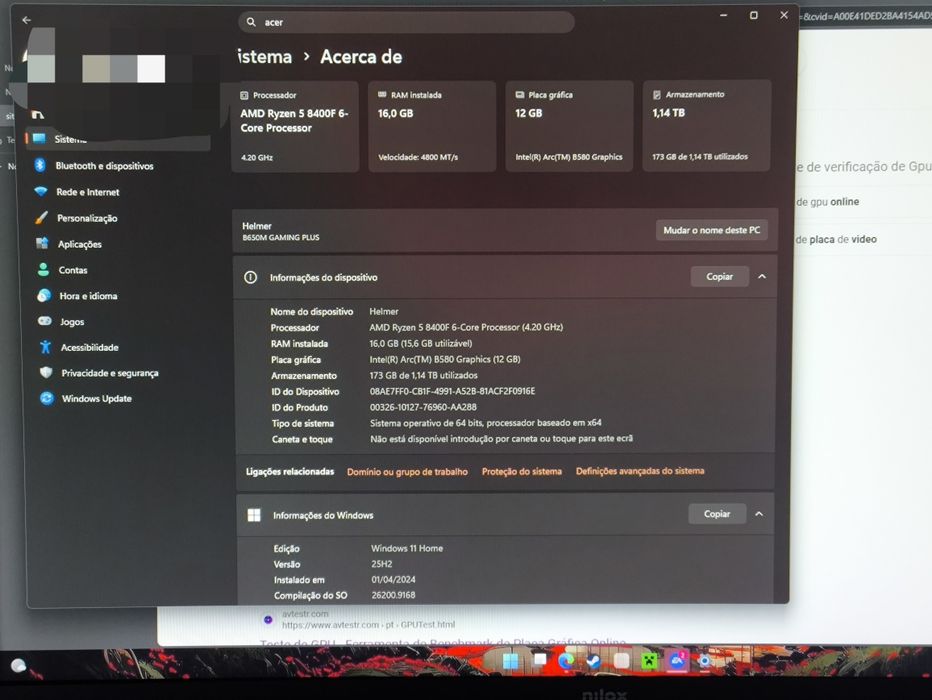
Task: Click the search field containing 'acer'
Action: (x=406, y=22)
